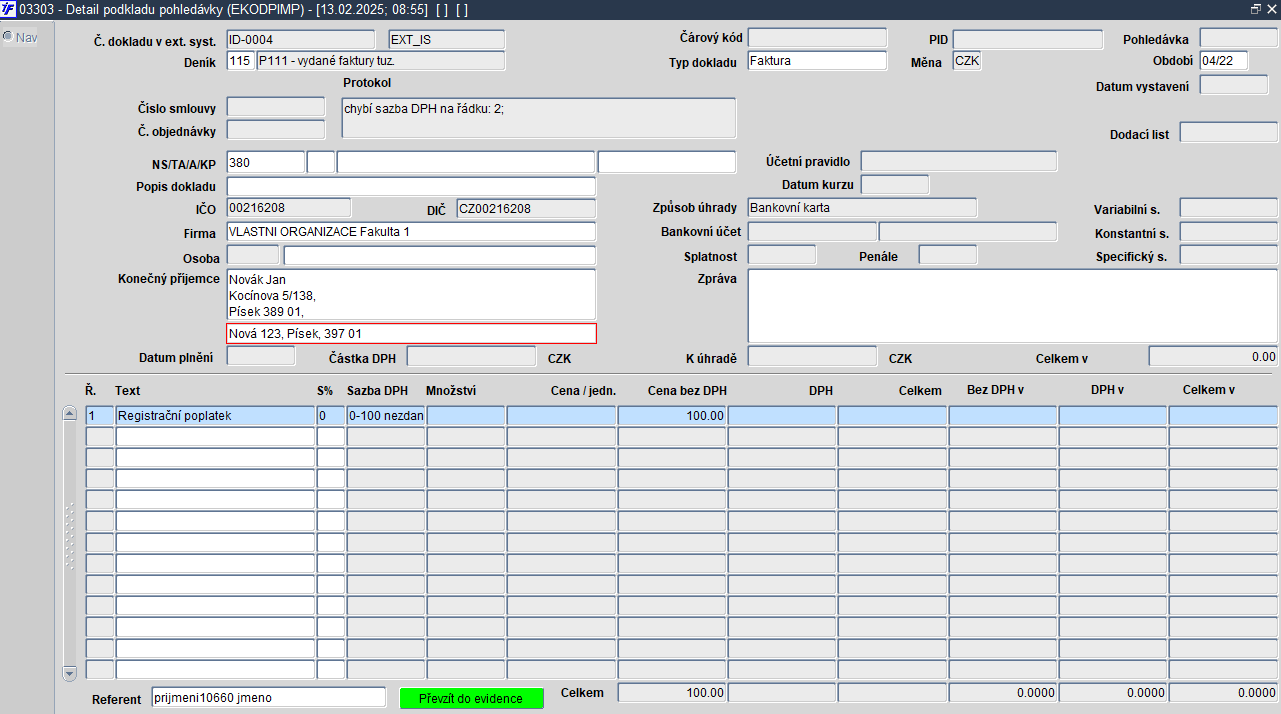Click the Dodací list field
Screen dimensions: 1281x714
[1228, 133]
